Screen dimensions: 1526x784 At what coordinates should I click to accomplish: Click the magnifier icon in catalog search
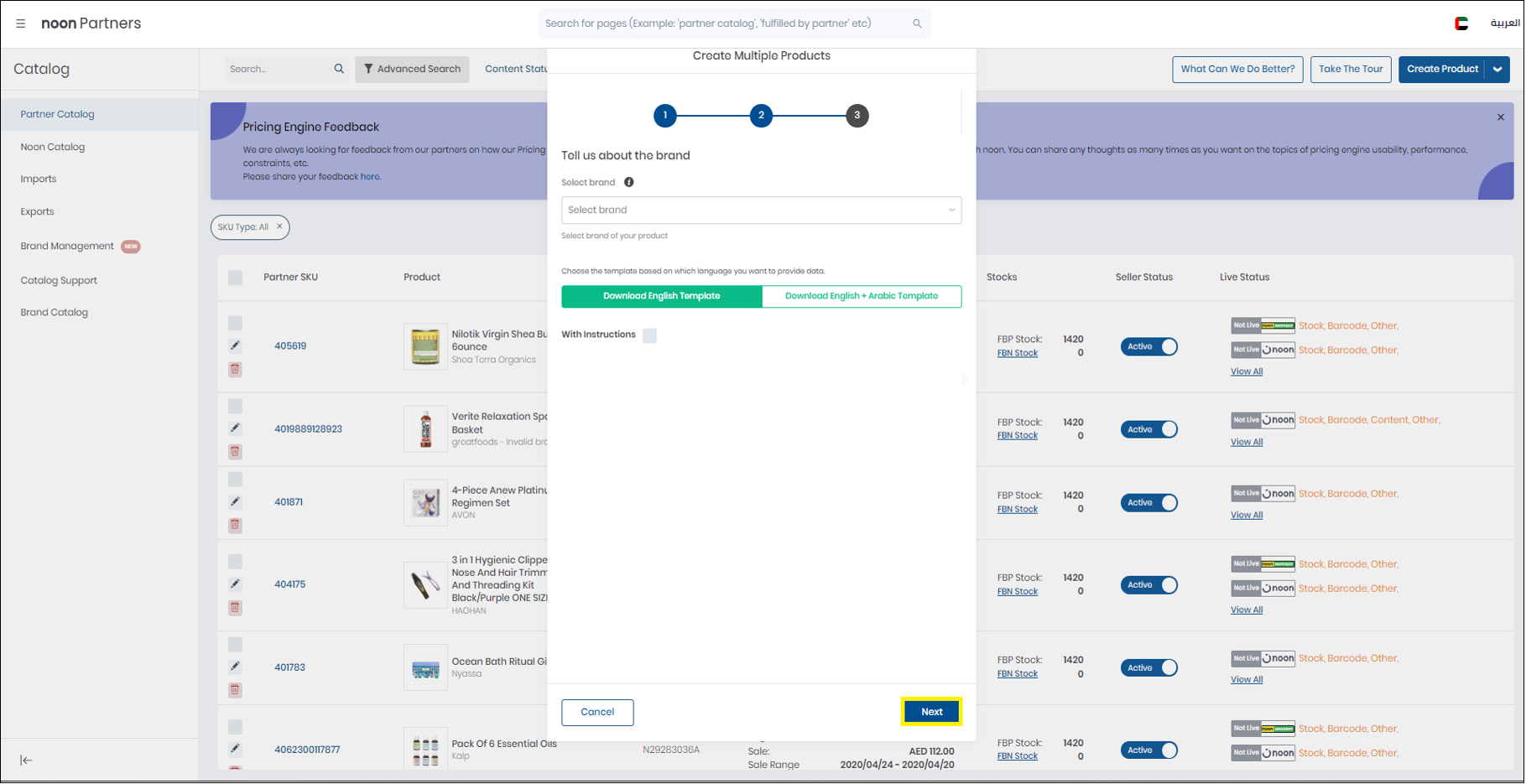click(x=339, y=69)
